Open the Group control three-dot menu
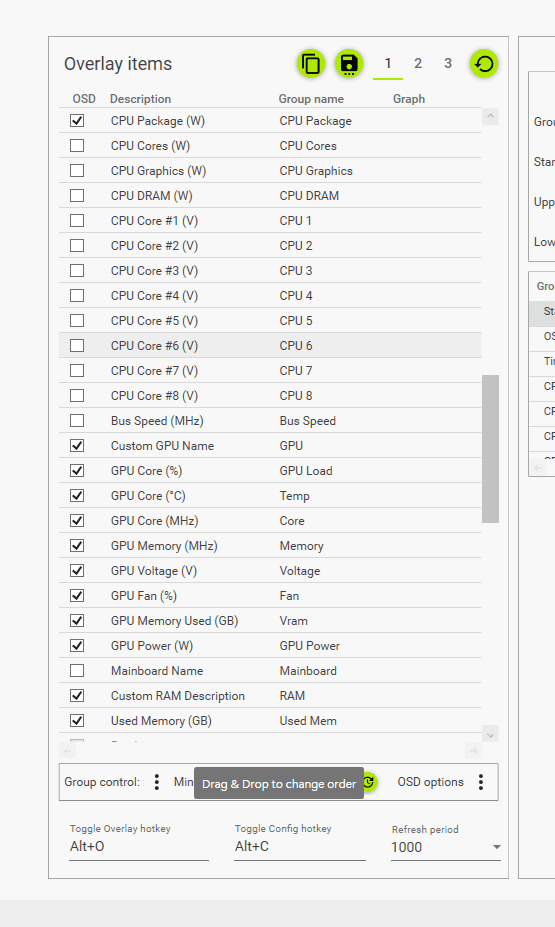555x927 pixels. pyautogui.click(x=157, y=782)
